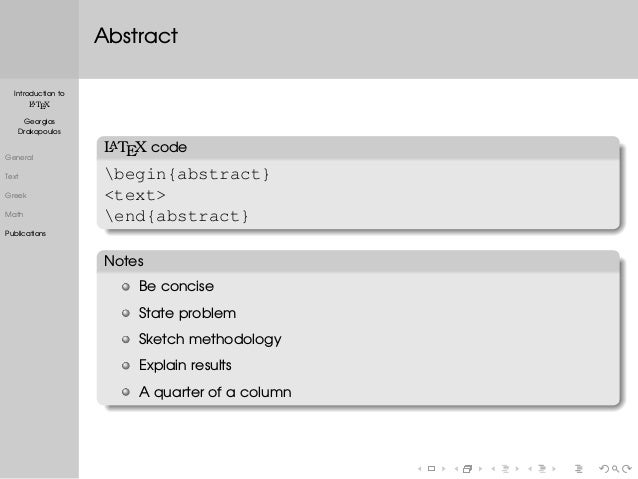The width and height of the screenshot is (638, 479).
Task: Select the Math section link
Action: pos(14,214)
